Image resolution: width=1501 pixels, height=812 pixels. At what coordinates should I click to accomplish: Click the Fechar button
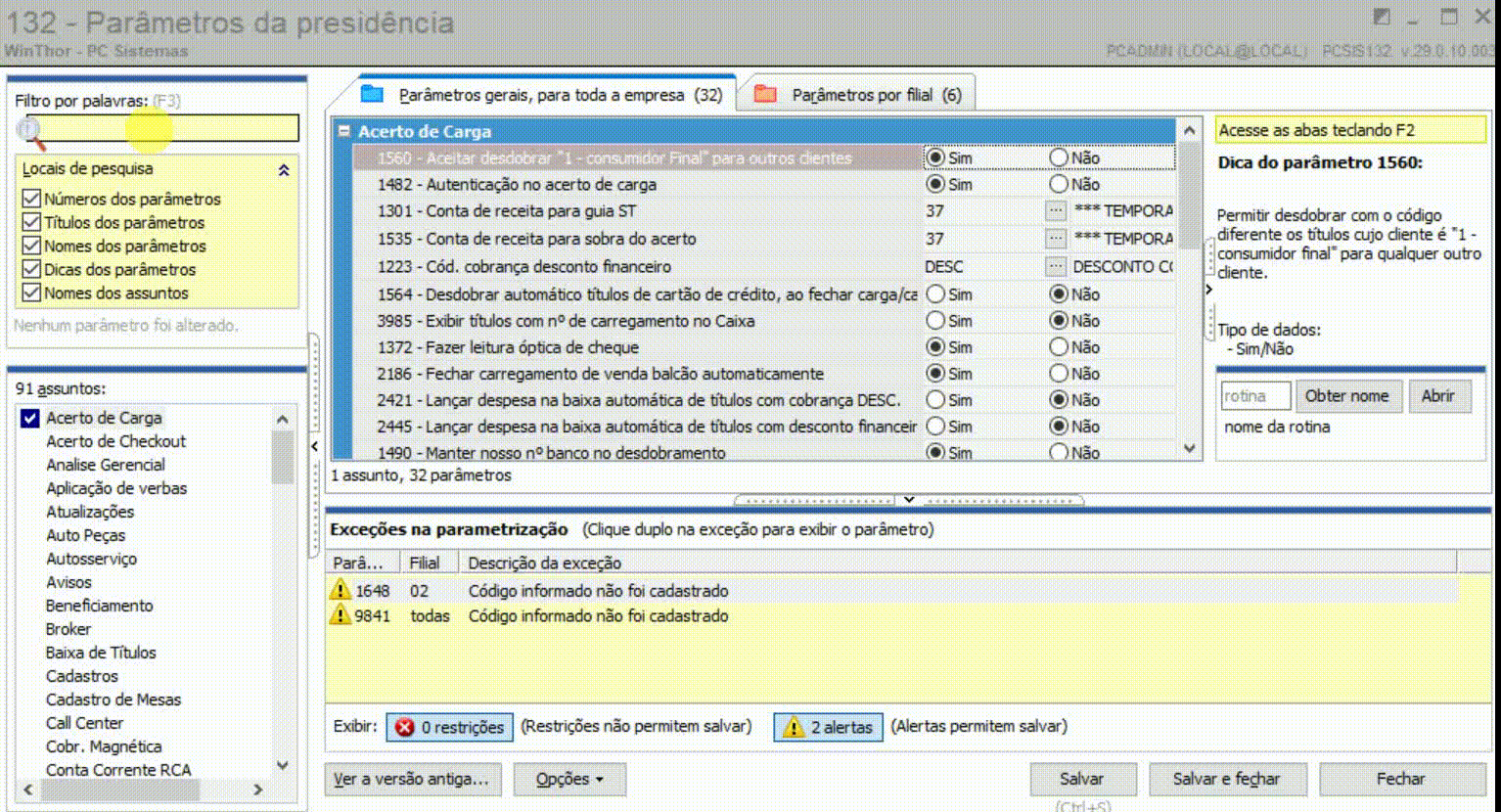click(x=1401, y=780)
